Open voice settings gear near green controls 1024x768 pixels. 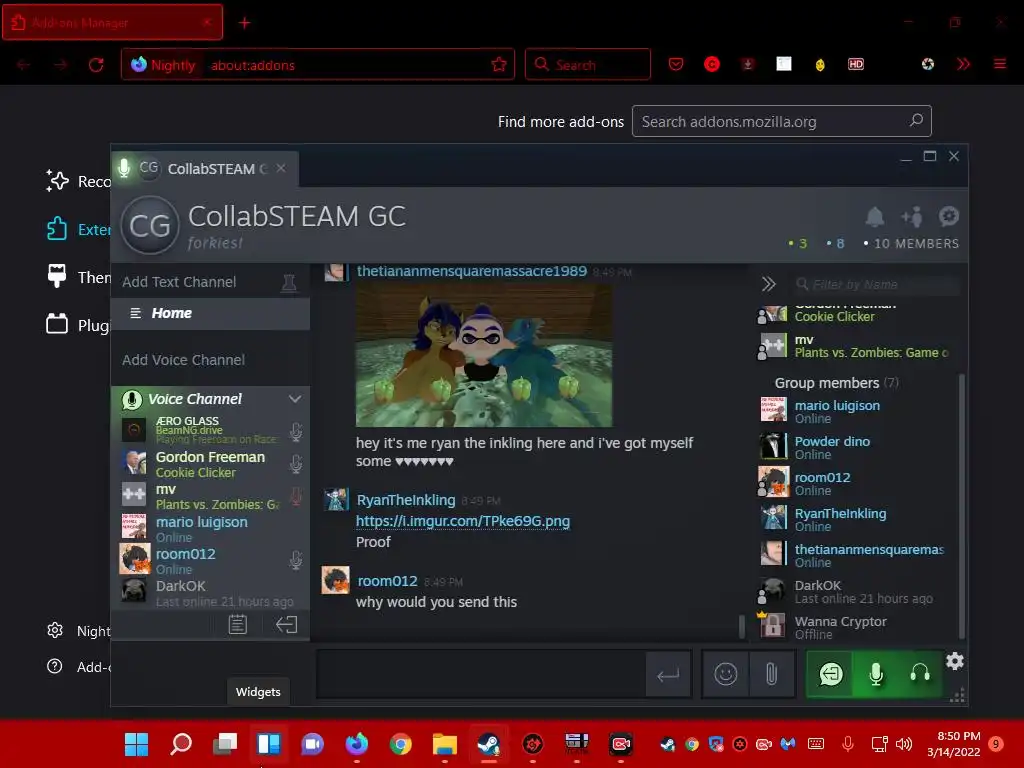tap(955, 662)
